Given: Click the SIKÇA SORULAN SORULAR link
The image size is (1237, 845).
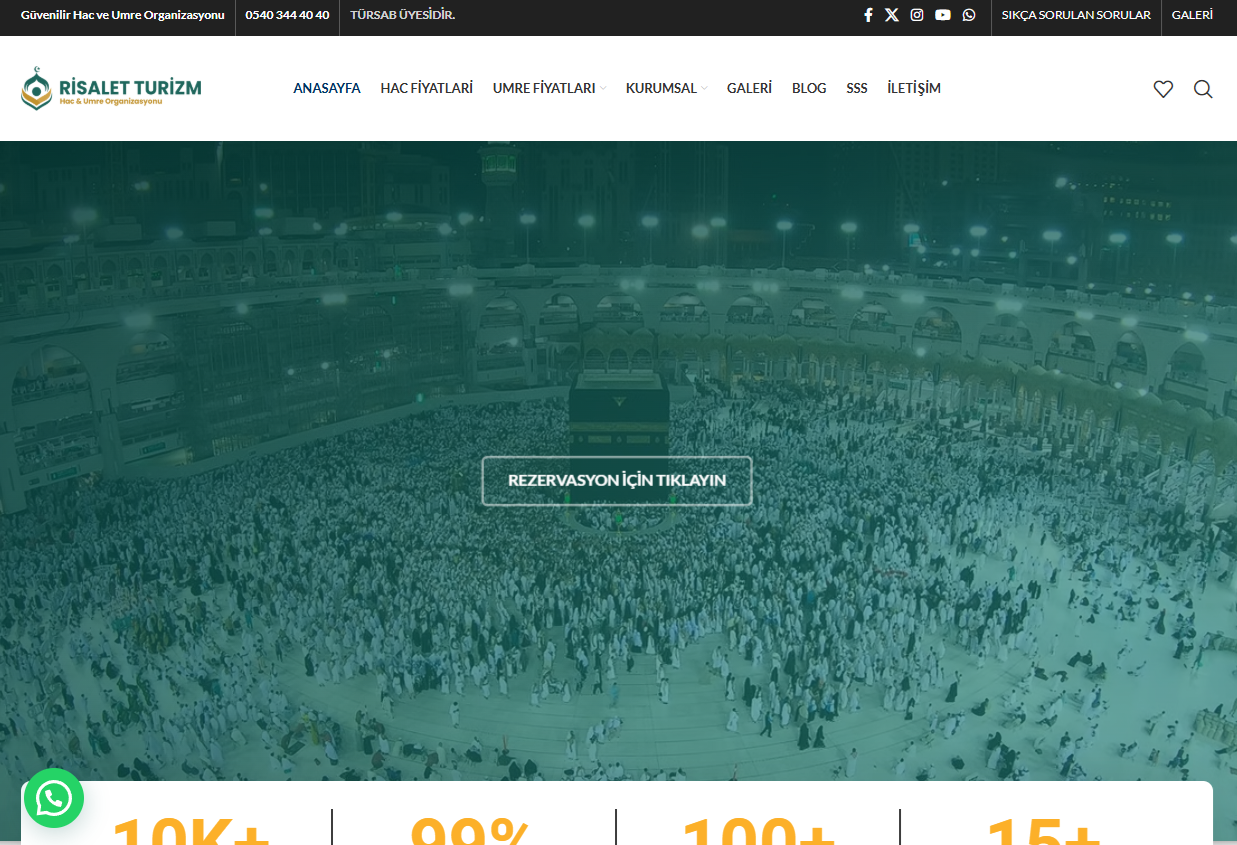Looking at the screenshot, I should pos(1076,15).
